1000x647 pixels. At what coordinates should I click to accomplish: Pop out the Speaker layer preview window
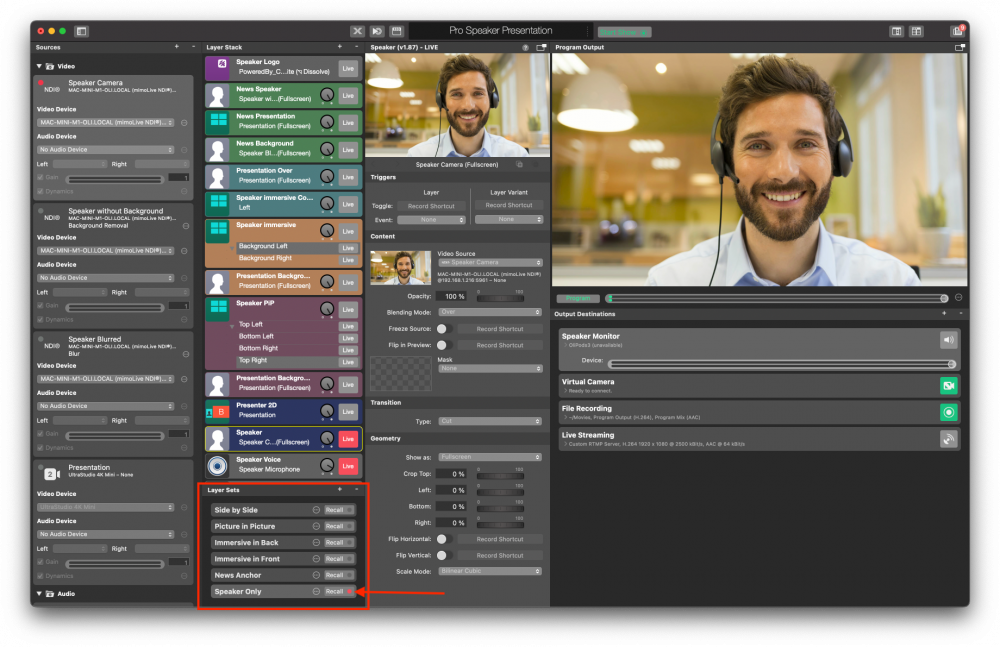pos(541,47)
